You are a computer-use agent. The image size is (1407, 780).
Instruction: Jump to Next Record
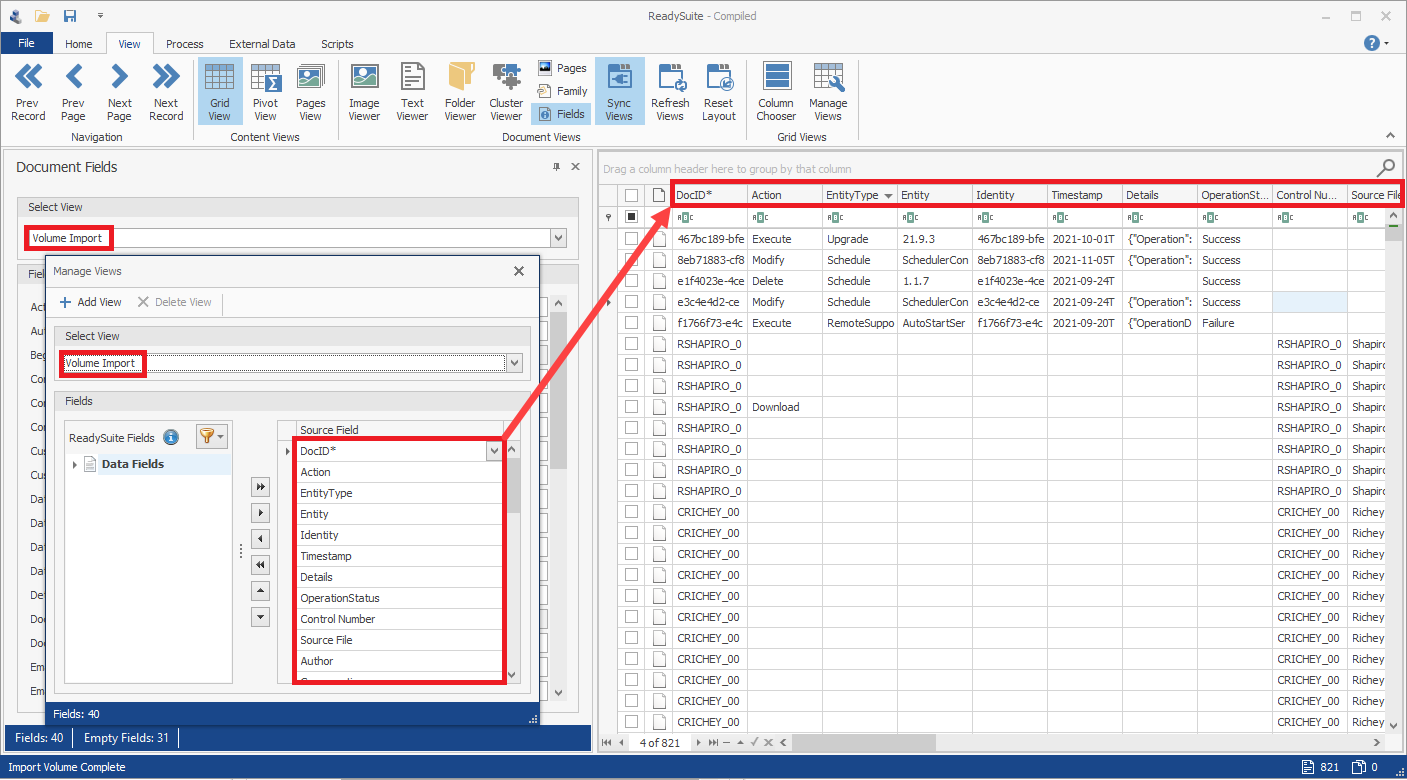(166, 92)
